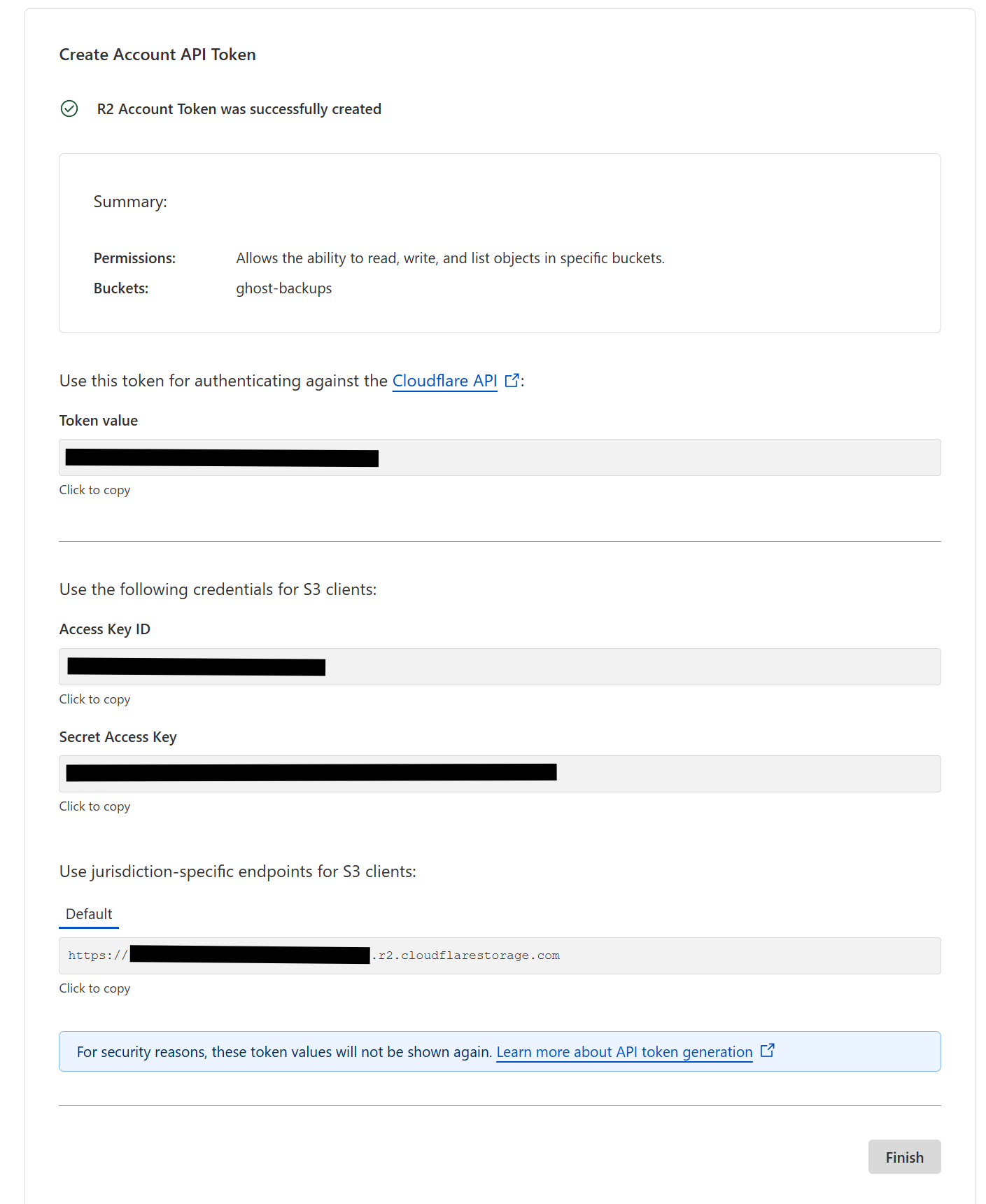986x1204 pixels.
Task: Click 'Click to copy' under the endpoint URL
Action: click(x=94, y=988)
